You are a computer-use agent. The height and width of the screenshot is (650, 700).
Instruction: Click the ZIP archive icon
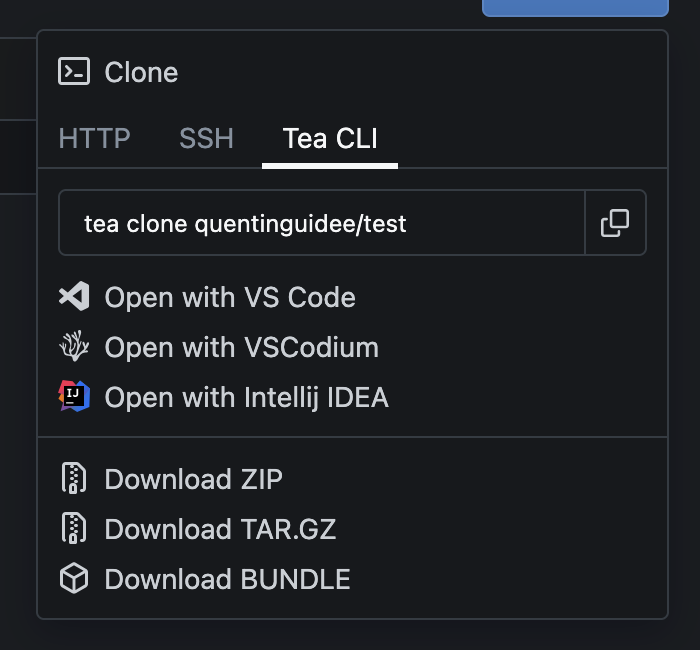74,478
